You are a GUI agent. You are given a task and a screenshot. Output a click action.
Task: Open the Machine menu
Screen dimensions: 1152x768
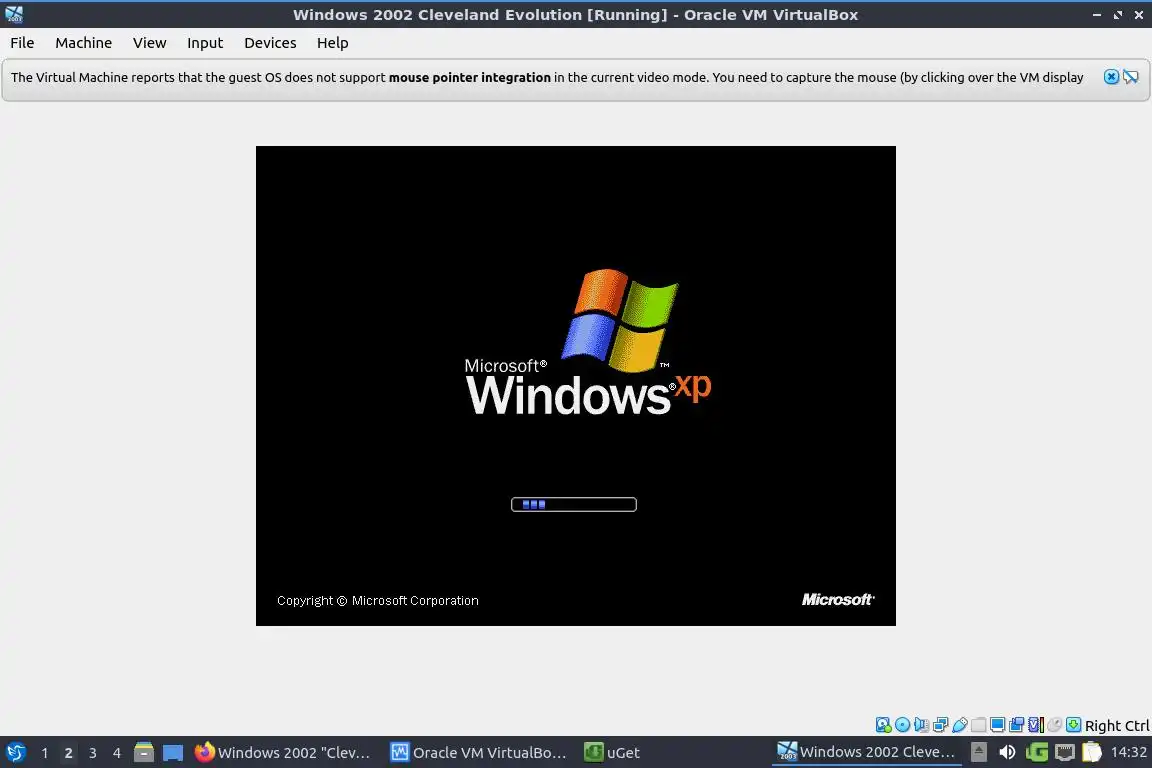(x=83, y=43)
